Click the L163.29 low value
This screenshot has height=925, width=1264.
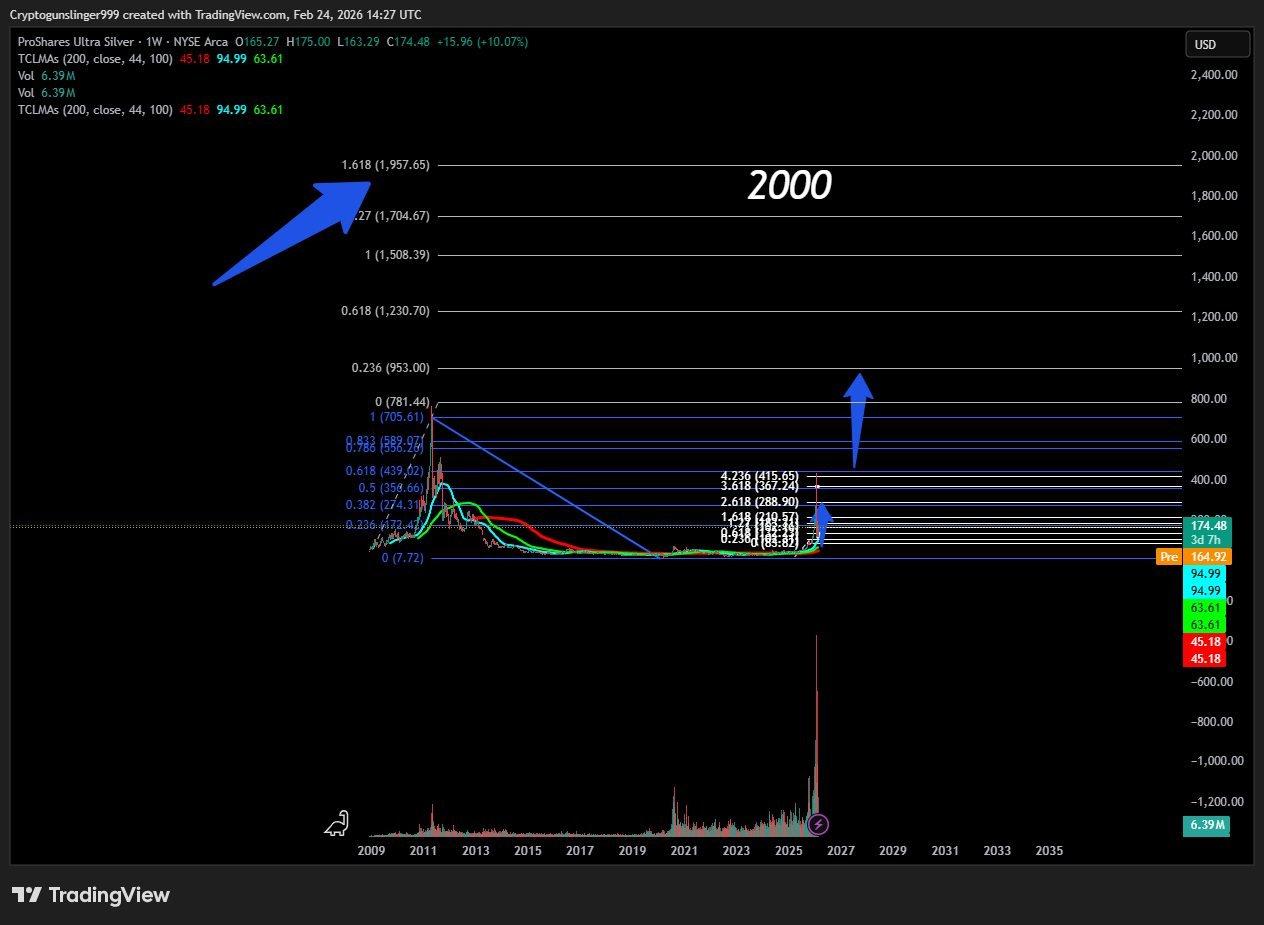359,42
